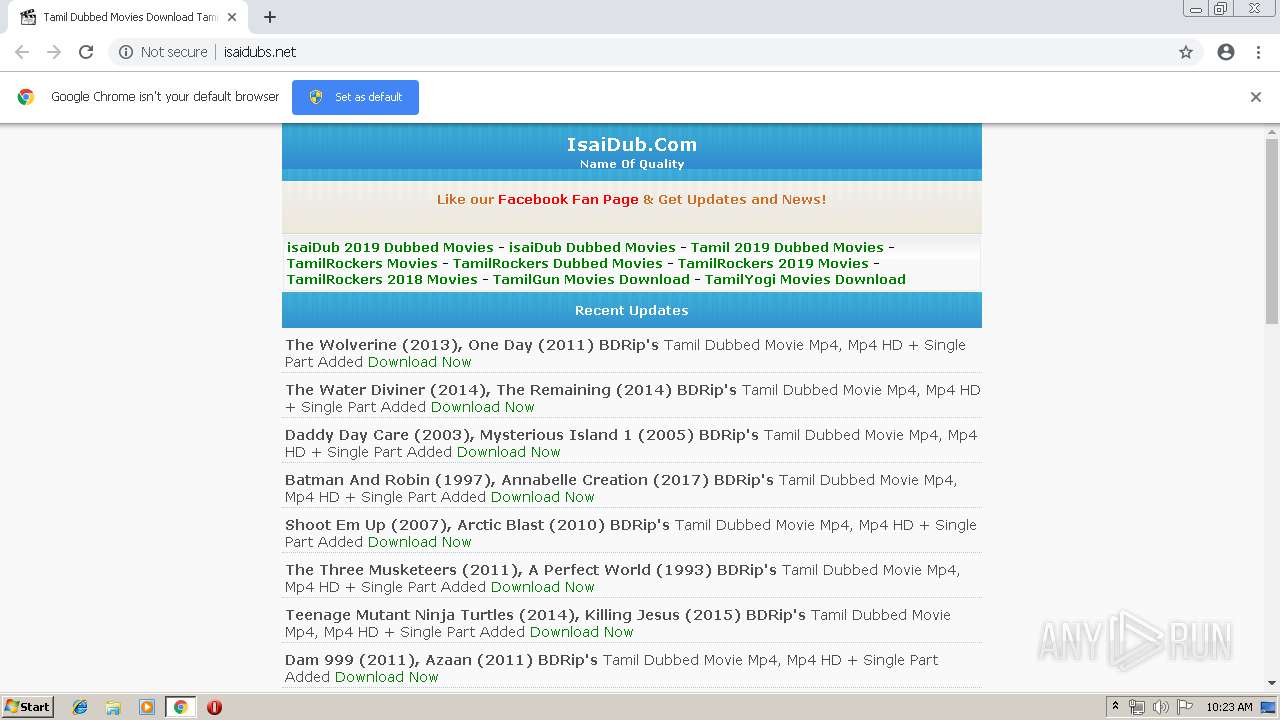Open Windows Media Player from taskbar

pos(147,707)
